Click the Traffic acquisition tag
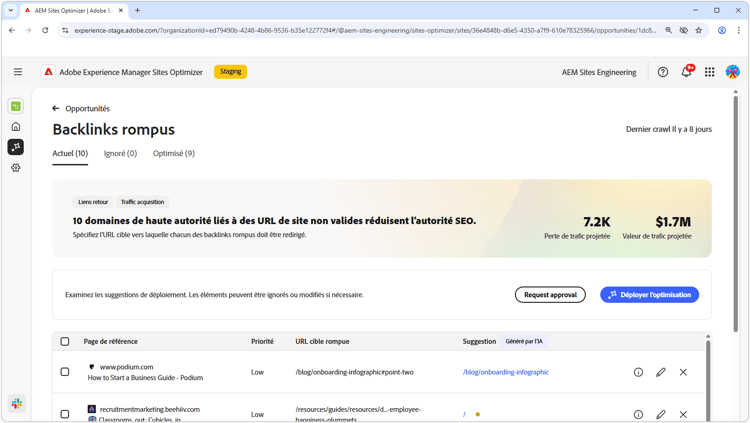 142,202
